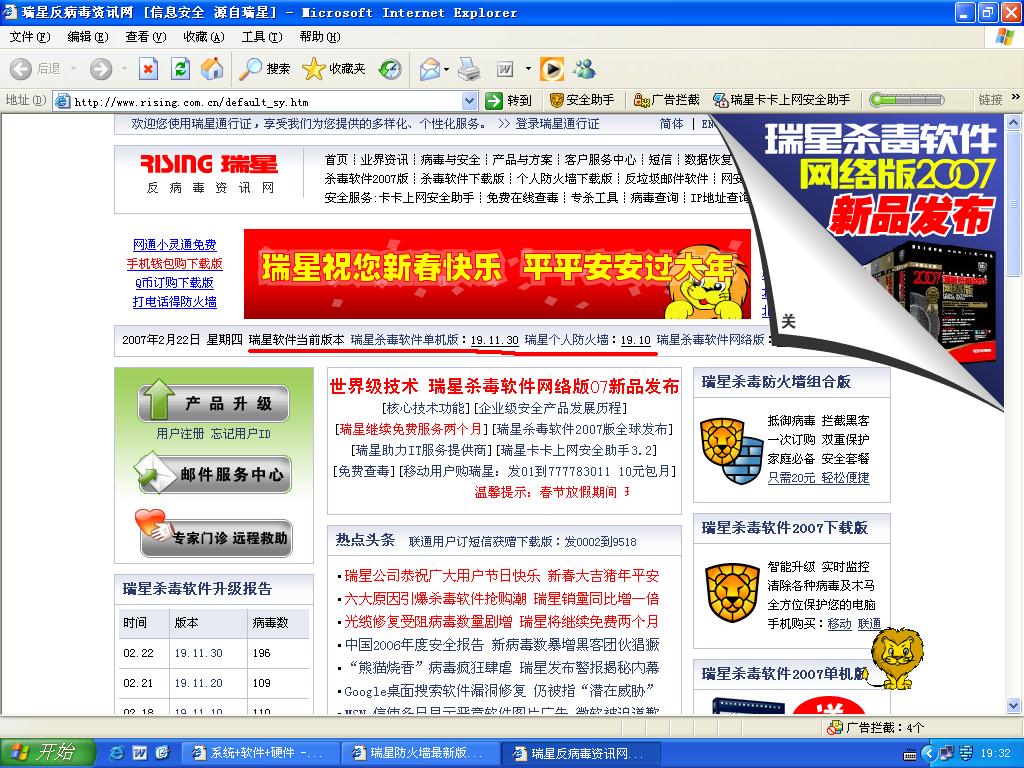Switch to 瑞星防火墙最新版 taskbar window
The image size is (1024, 768).
[x=421, y=753]
